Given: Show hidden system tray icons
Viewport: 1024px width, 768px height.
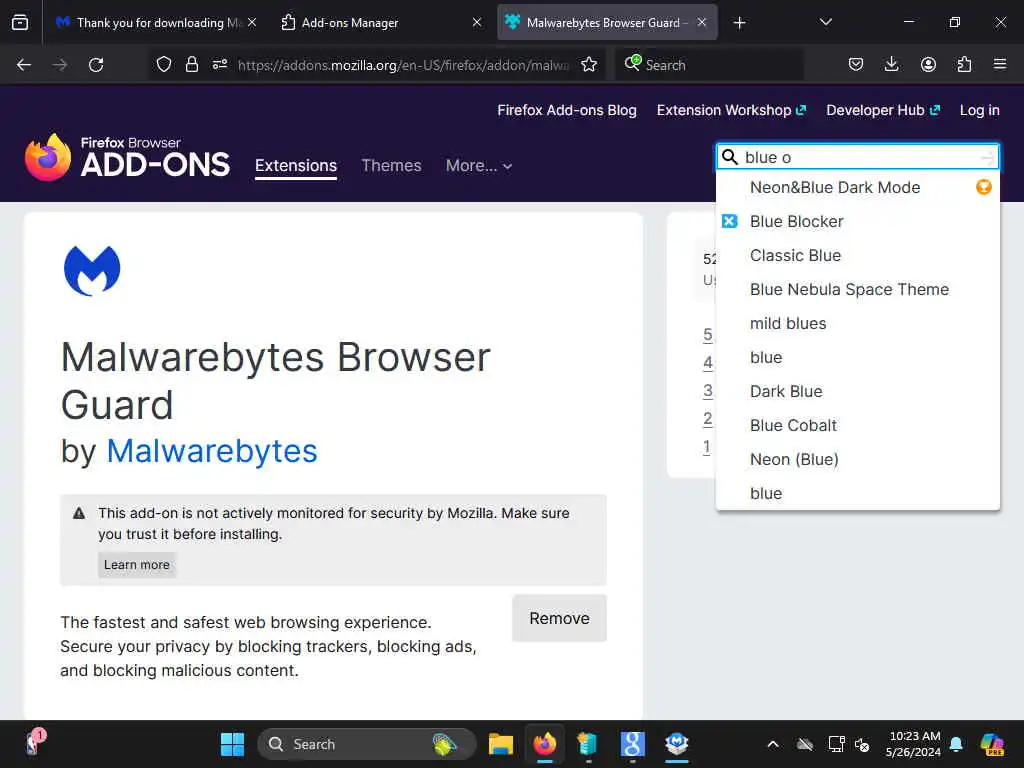Looking at the screenshot, I should pos(773,744).
